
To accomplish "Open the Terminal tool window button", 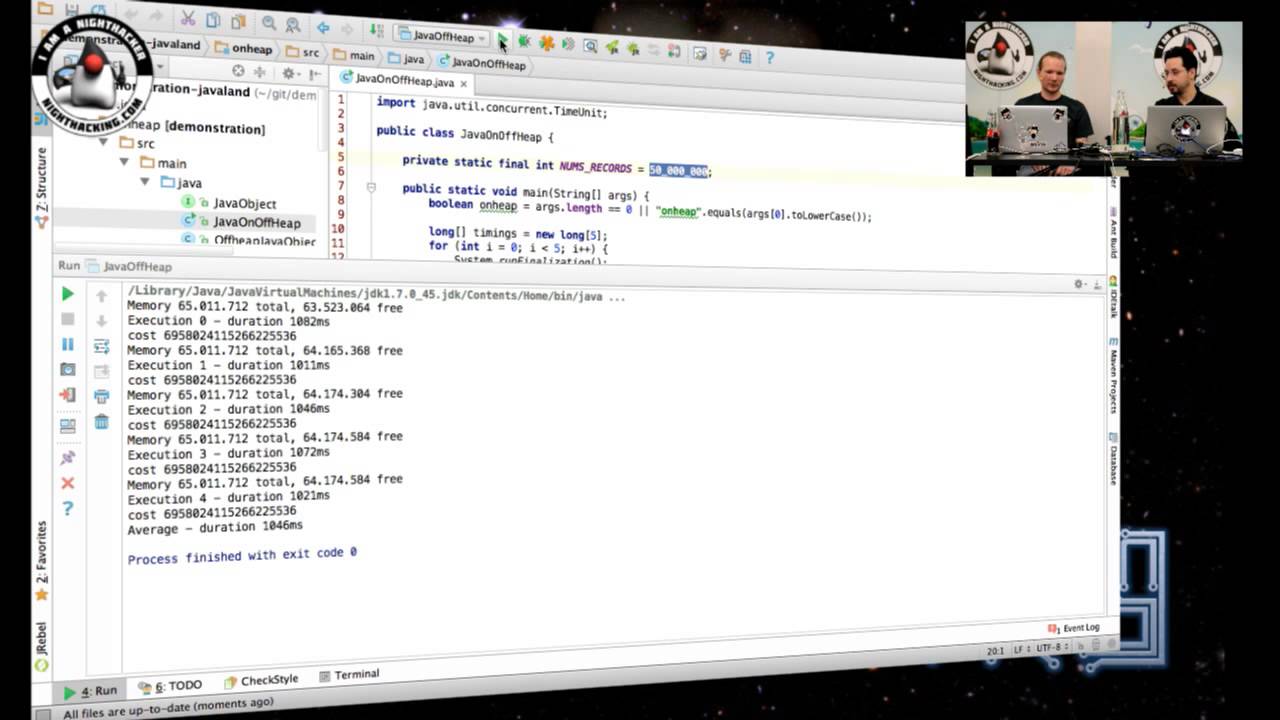I will [x=349, y=675].
